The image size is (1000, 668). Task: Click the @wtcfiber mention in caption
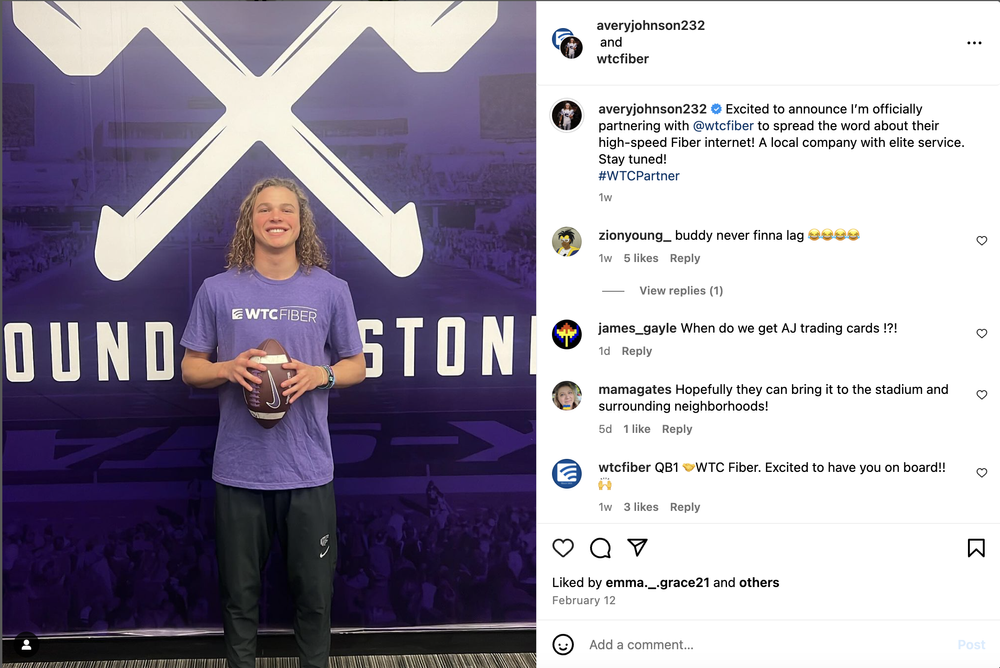click(723, 126)
